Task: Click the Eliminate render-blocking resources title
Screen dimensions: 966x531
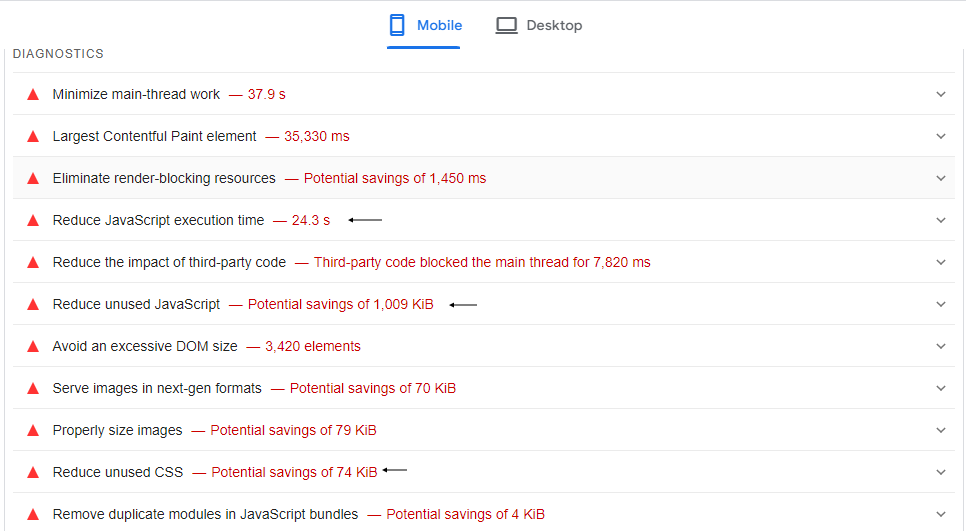Action: click(x=164, y=178)
